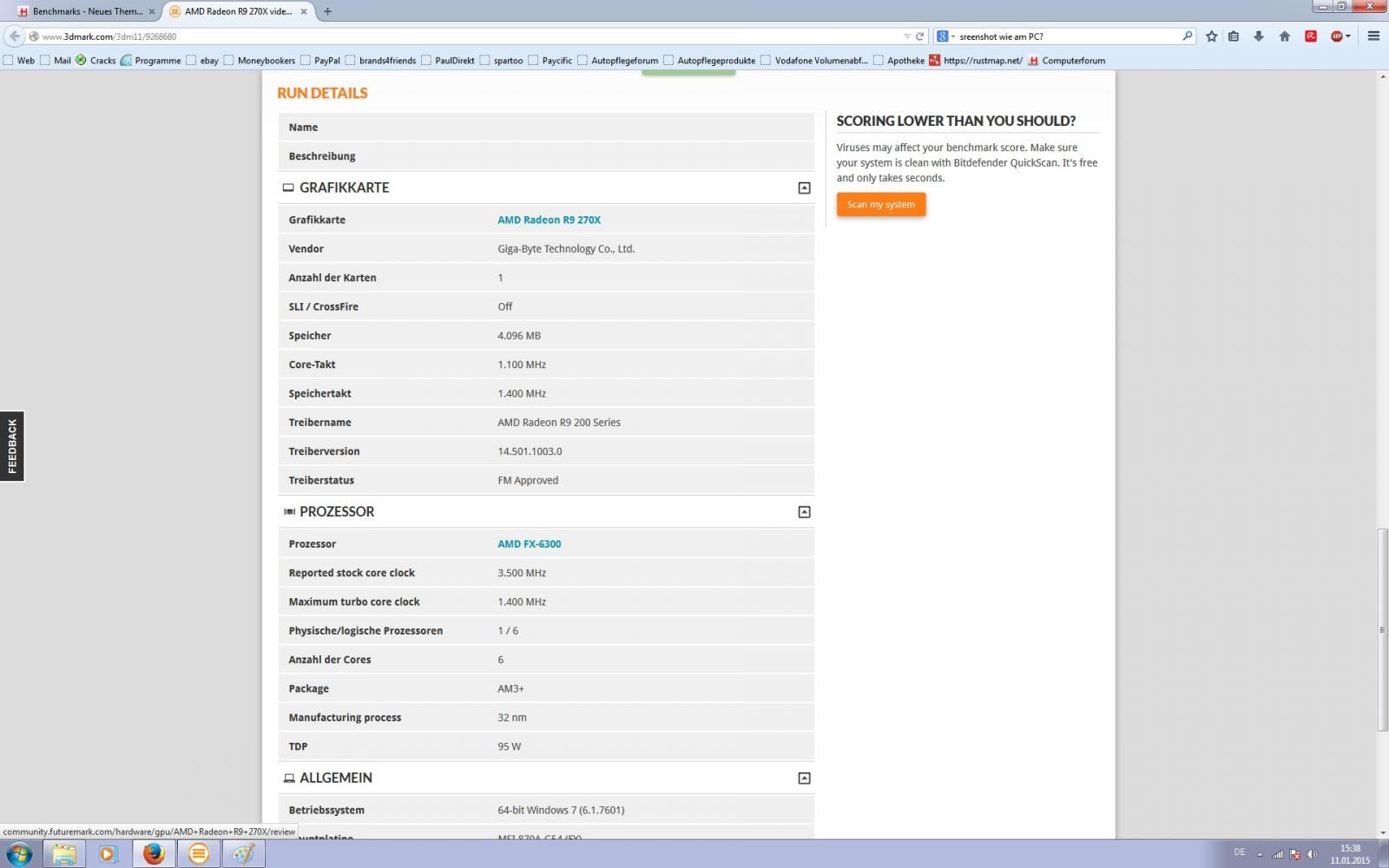Open the Firefox hamburger menu
Viewport: 1389px width, 868px height.
(x=1373, y=36)
